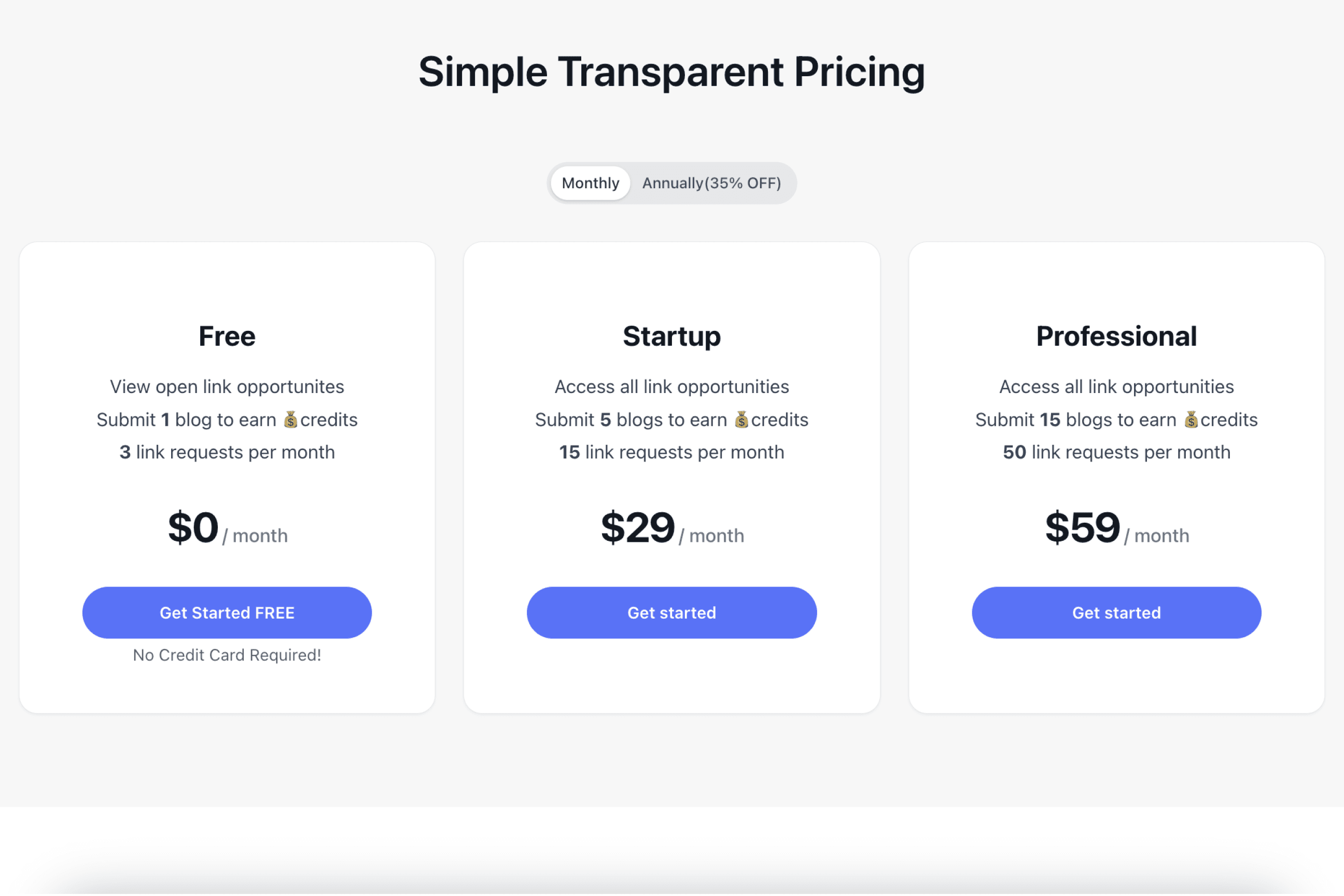Viewport: 1344px width, 896px height.
Task: Click the money bag icon in Free plan
Action: coord(290,420)
